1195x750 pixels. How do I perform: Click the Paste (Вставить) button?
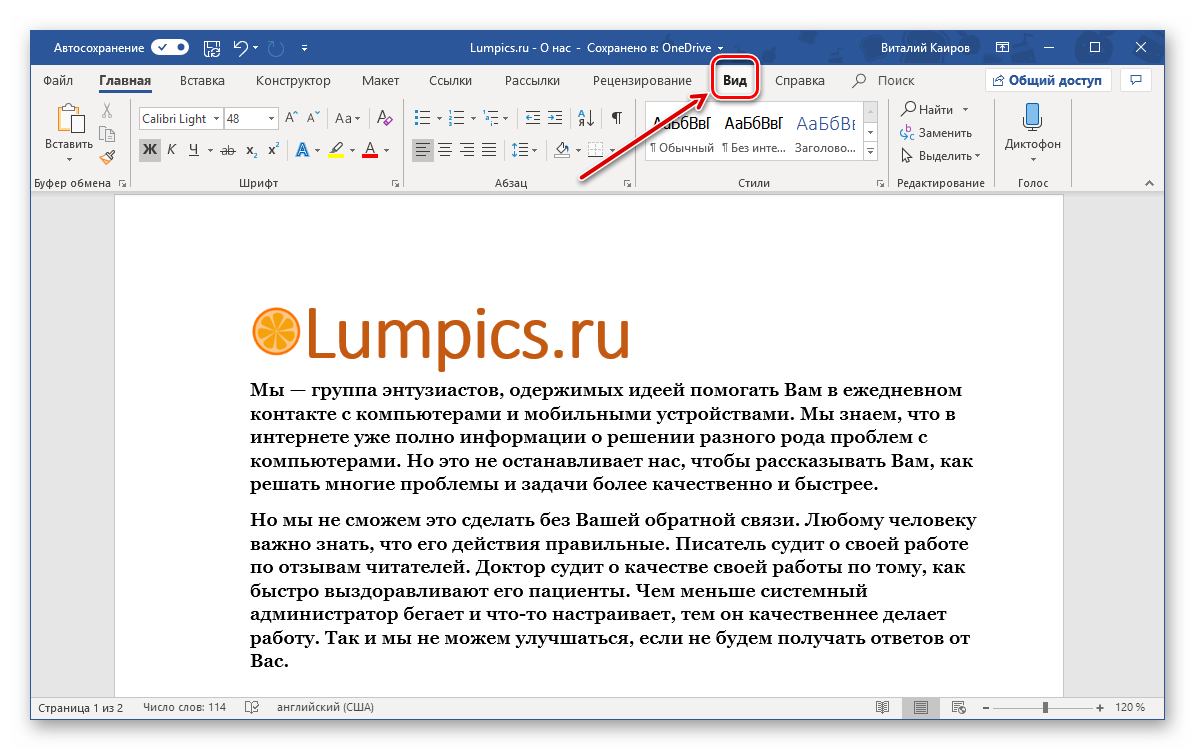(69, 127)
